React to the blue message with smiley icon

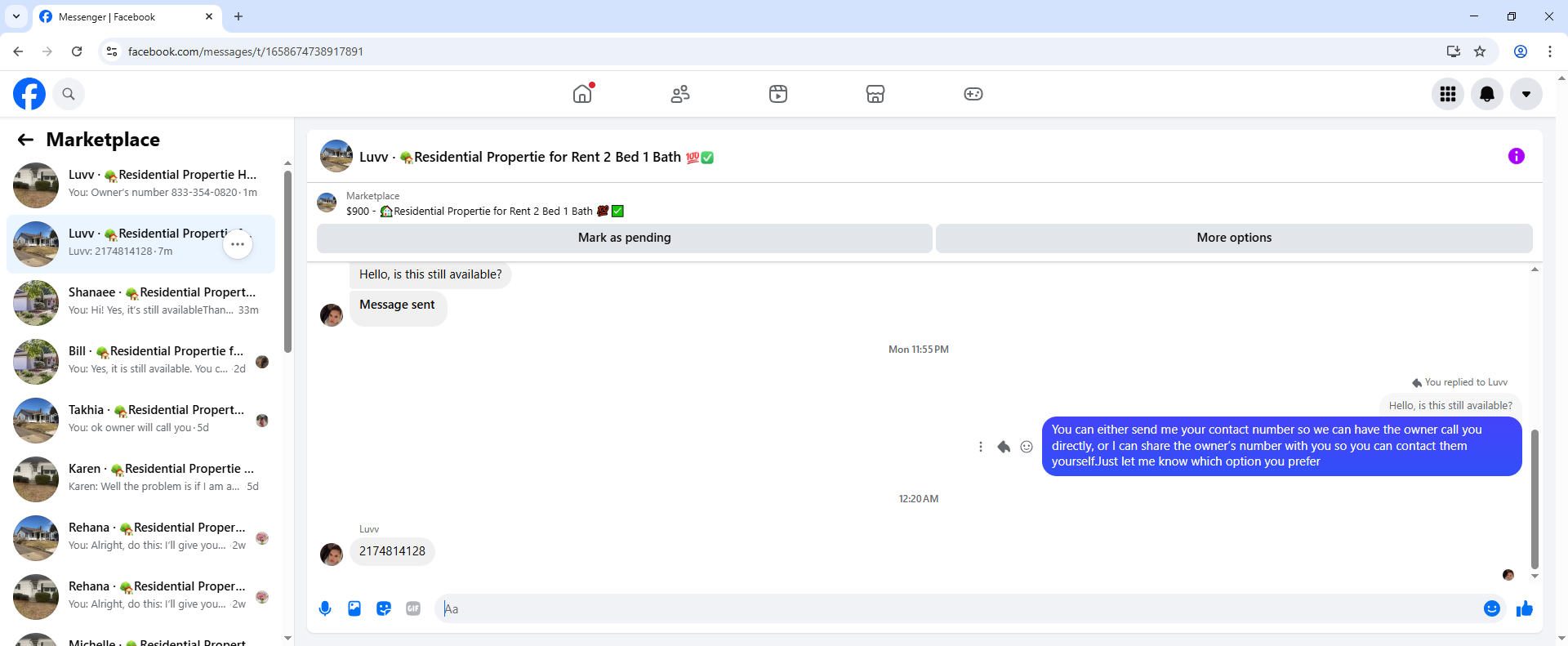click(1027, 447)
